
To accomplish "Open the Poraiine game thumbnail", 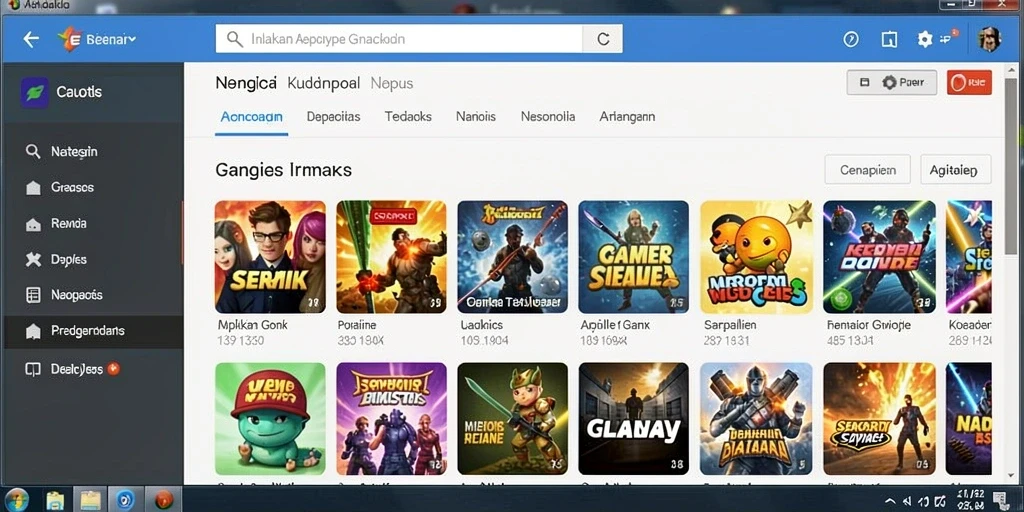I will tap(391, 257).
